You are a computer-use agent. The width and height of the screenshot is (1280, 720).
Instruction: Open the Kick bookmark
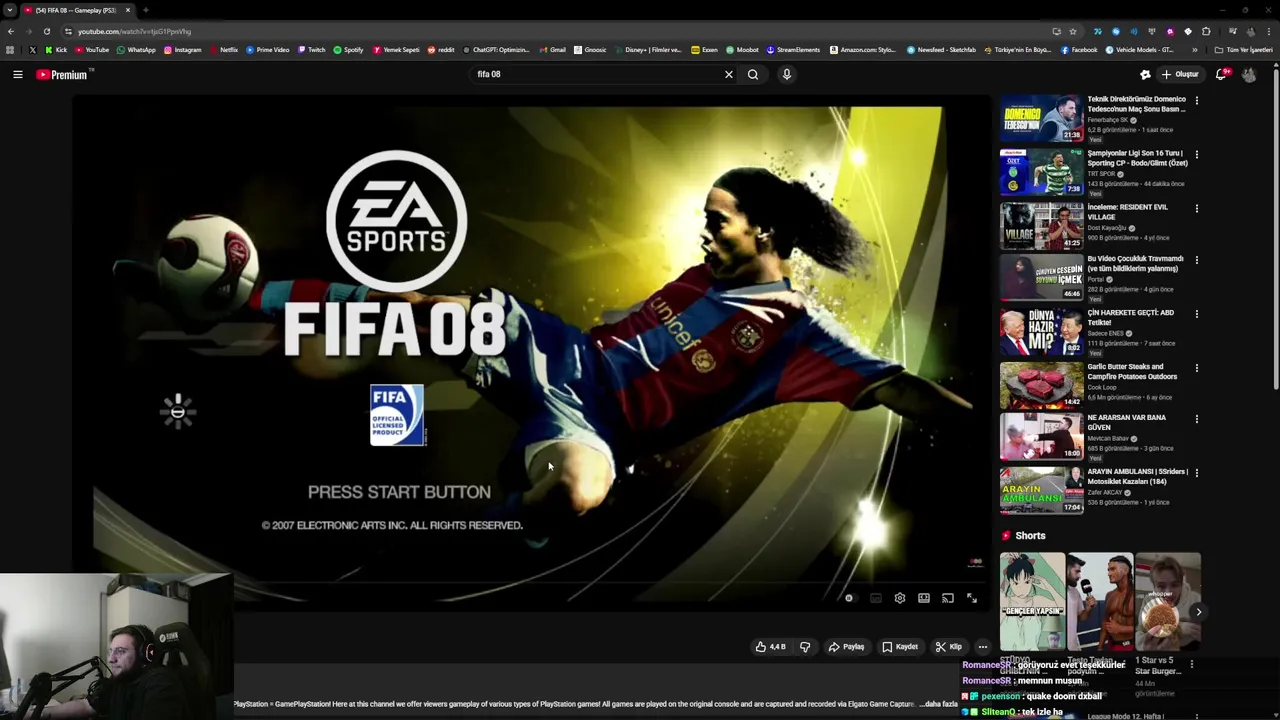tap(56, 49)
